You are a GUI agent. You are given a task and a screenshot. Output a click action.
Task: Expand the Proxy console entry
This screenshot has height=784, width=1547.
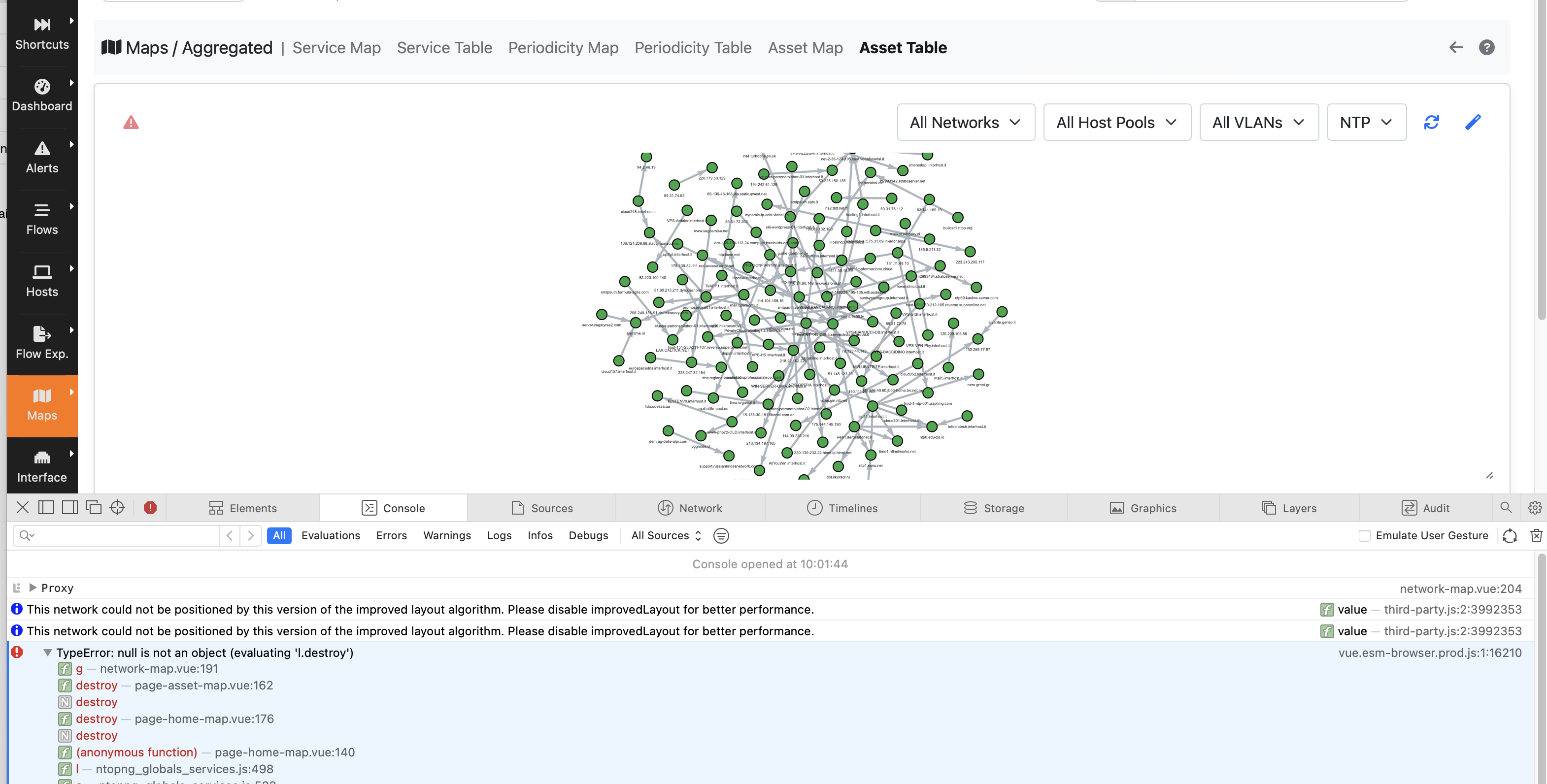(33, 588)
